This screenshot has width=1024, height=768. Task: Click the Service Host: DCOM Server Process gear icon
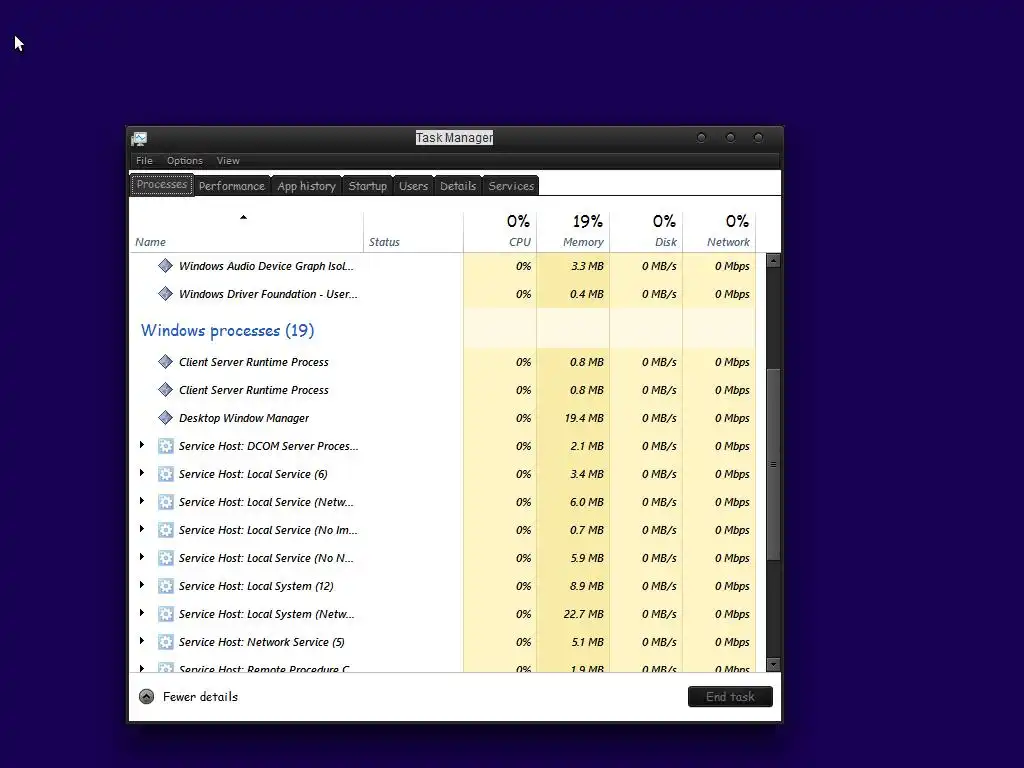(165, 446)
